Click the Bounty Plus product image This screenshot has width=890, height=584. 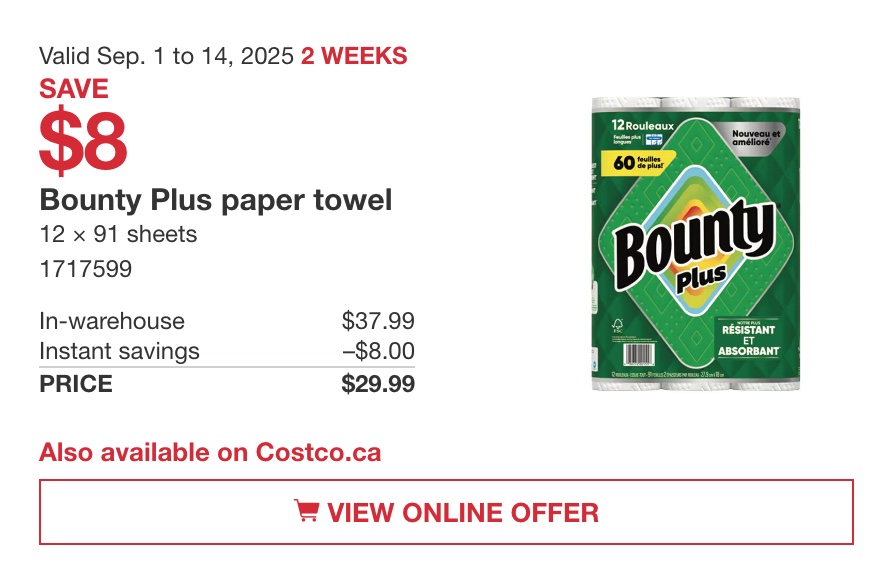[x=695, y=243]
